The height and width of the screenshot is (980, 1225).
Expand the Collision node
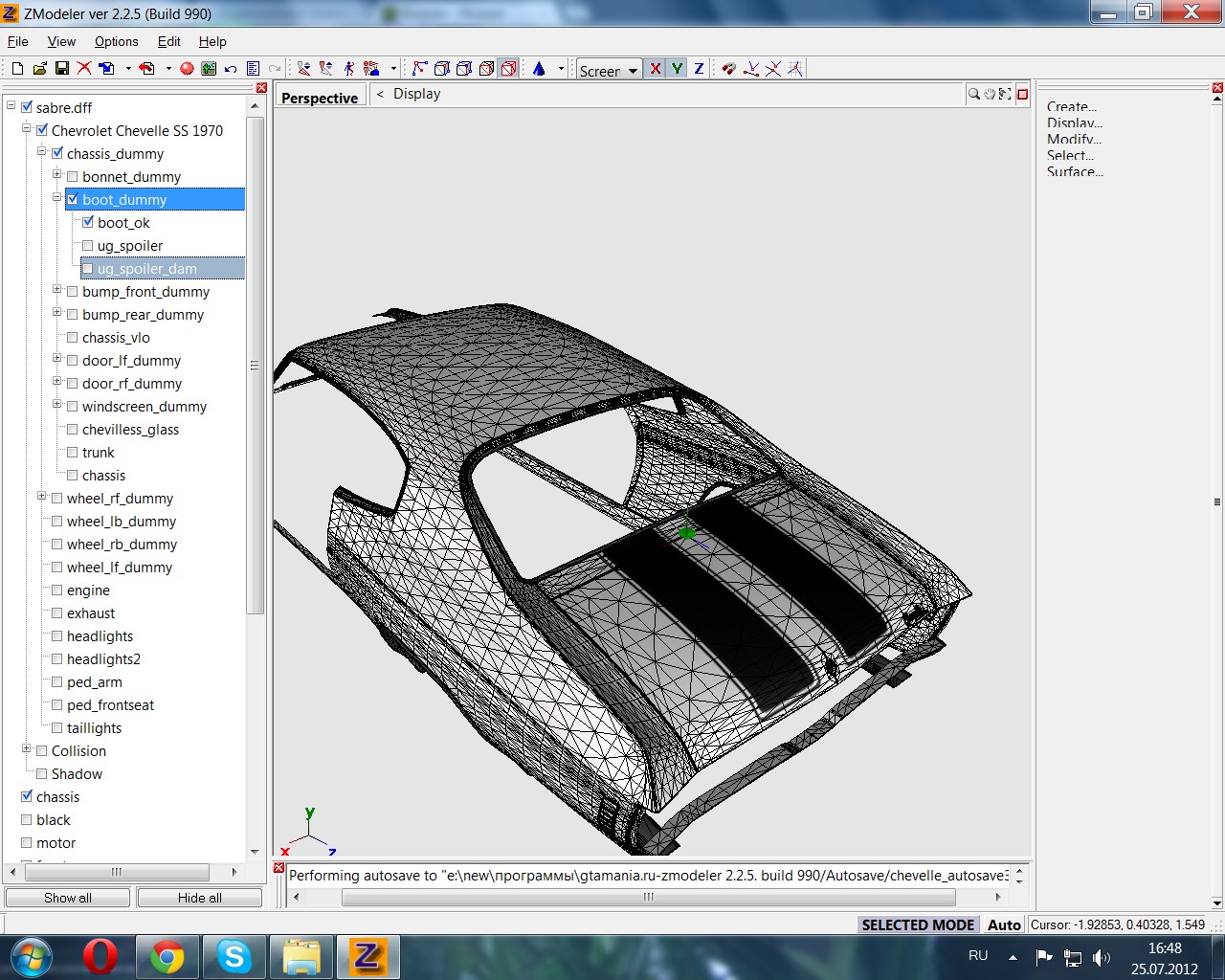(x=26, y=749)
